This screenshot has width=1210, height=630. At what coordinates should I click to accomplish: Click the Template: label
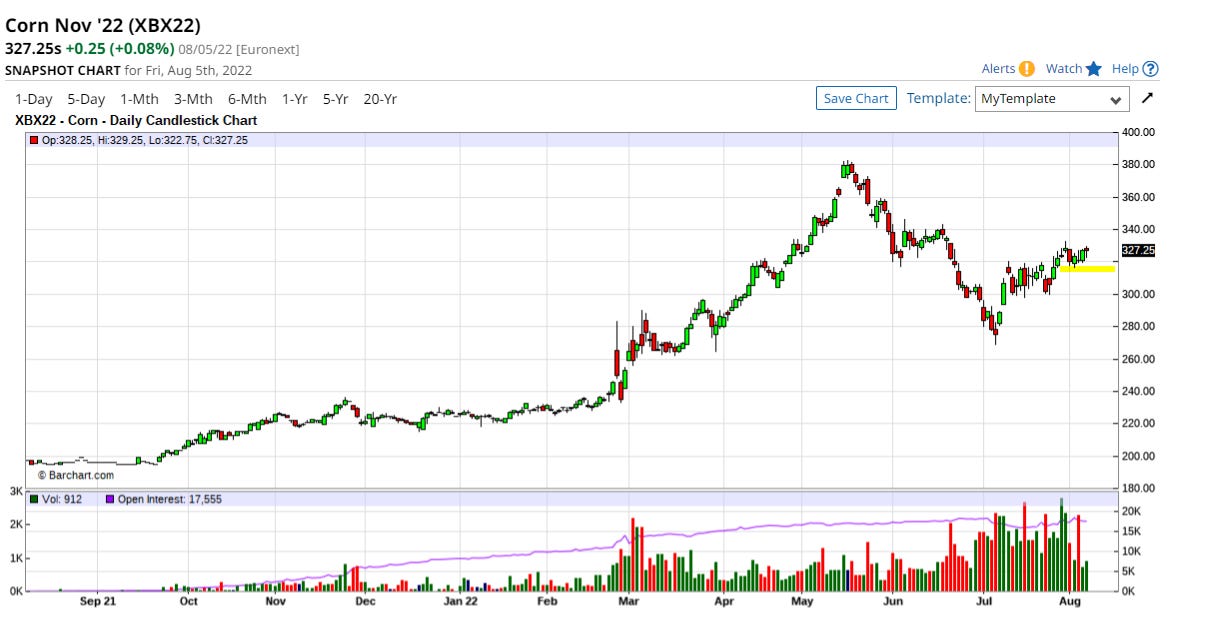tap(938, 98)
